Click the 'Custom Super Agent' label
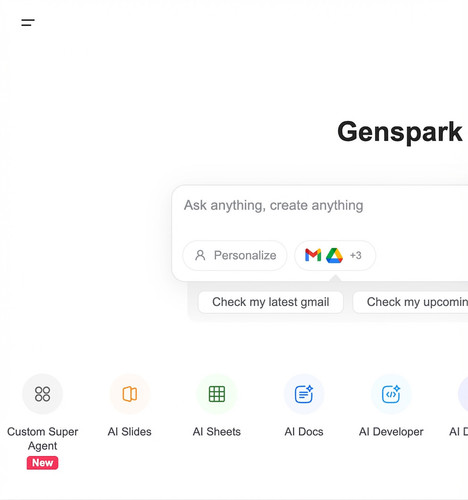The image size is (468, 500). tap(42, 438)
